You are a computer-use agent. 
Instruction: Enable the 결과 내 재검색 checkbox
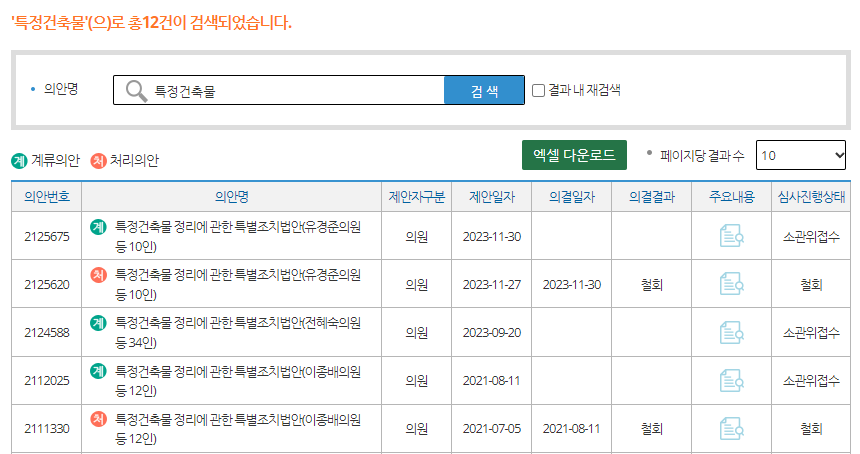click(539, 90)
